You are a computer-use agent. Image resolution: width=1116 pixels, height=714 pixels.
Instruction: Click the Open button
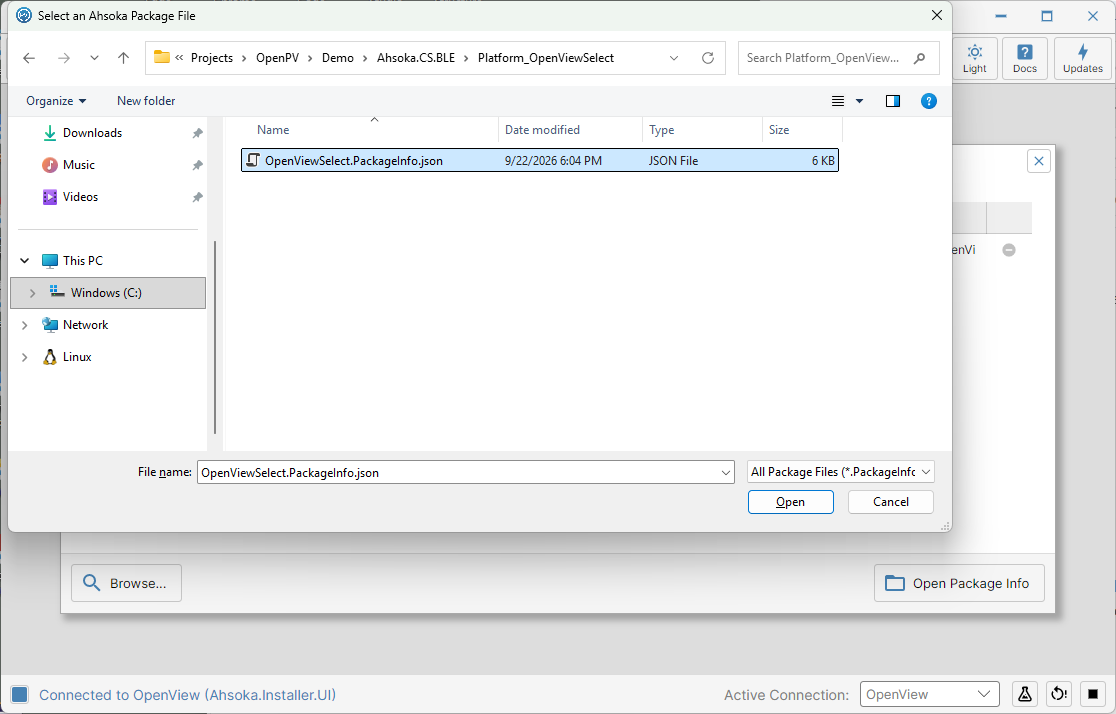(790, 502)
